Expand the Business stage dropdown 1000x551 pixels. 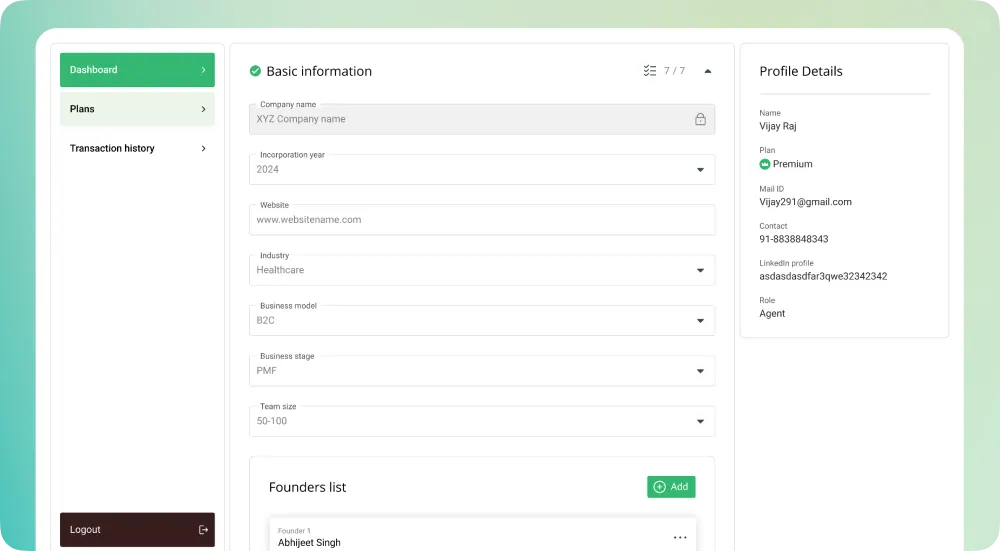pos(700,371)
